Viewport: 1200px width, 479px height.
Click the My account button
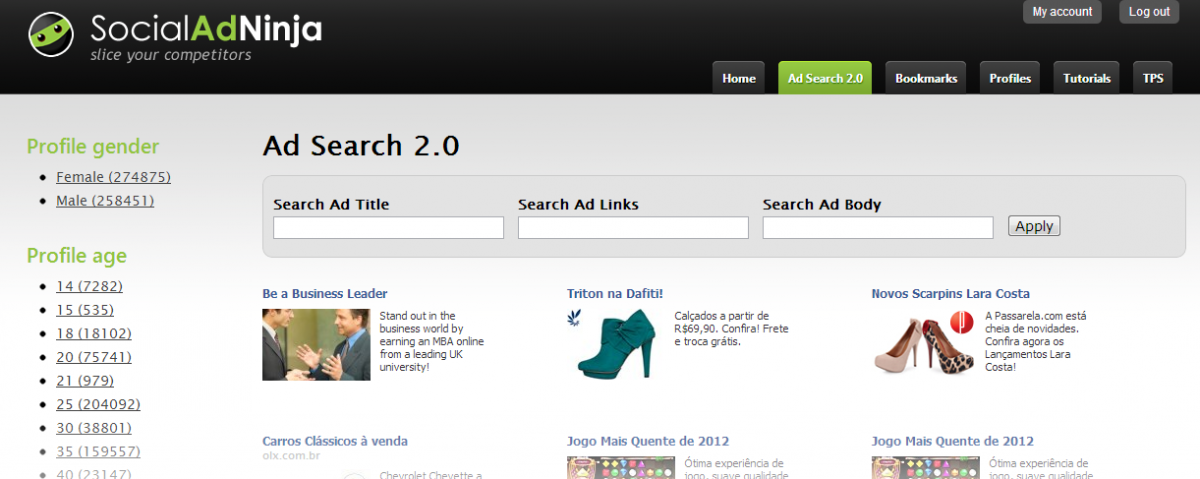(x=1062, y=12)
